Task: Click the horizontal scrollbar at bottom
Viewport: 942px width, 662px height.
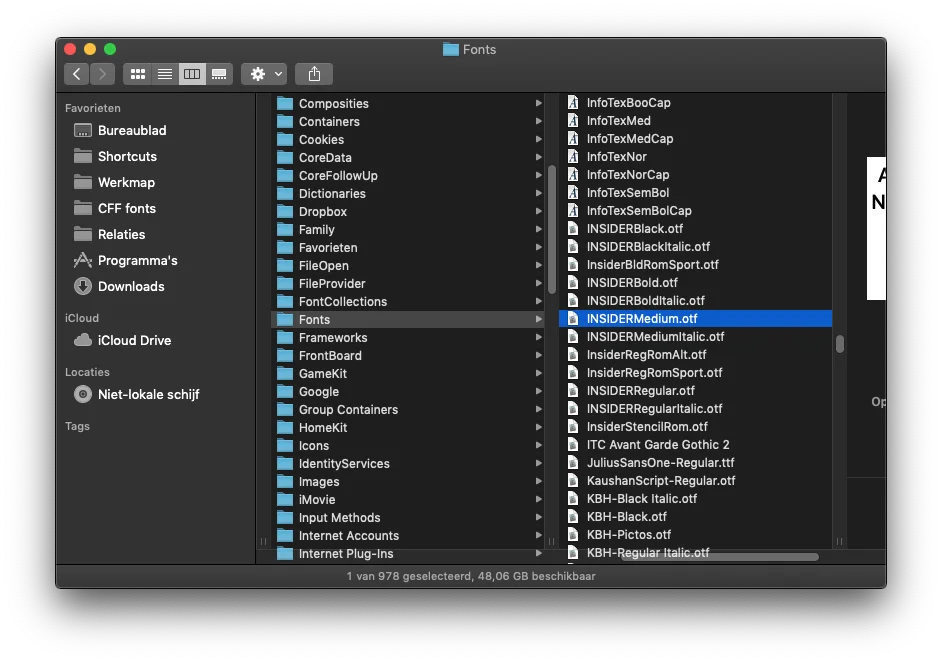Action: (x=720, y=557)
